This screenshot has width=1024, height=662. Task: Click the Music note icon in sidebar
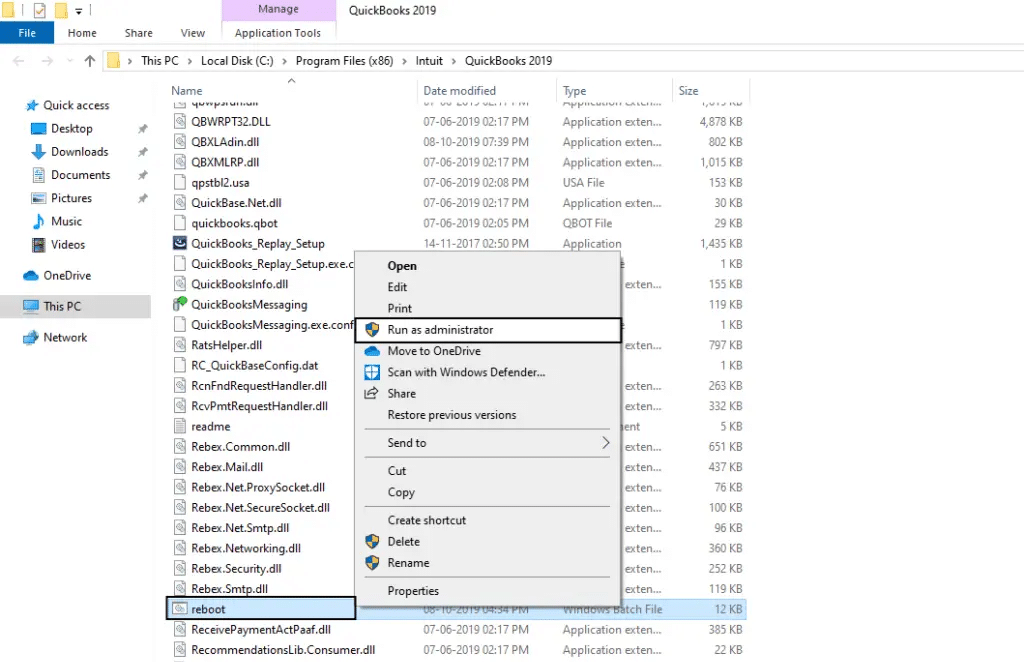pos(39,221)
